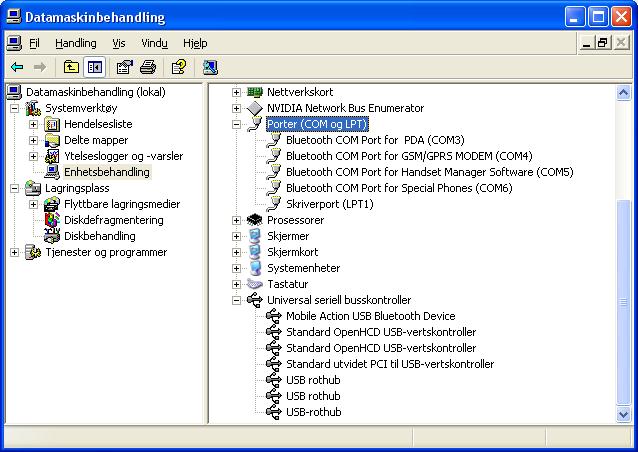Viewport: 638px width, 452px height.
Task: Click the Diskbehandling disk icon
Action: [x=52, y=236]
